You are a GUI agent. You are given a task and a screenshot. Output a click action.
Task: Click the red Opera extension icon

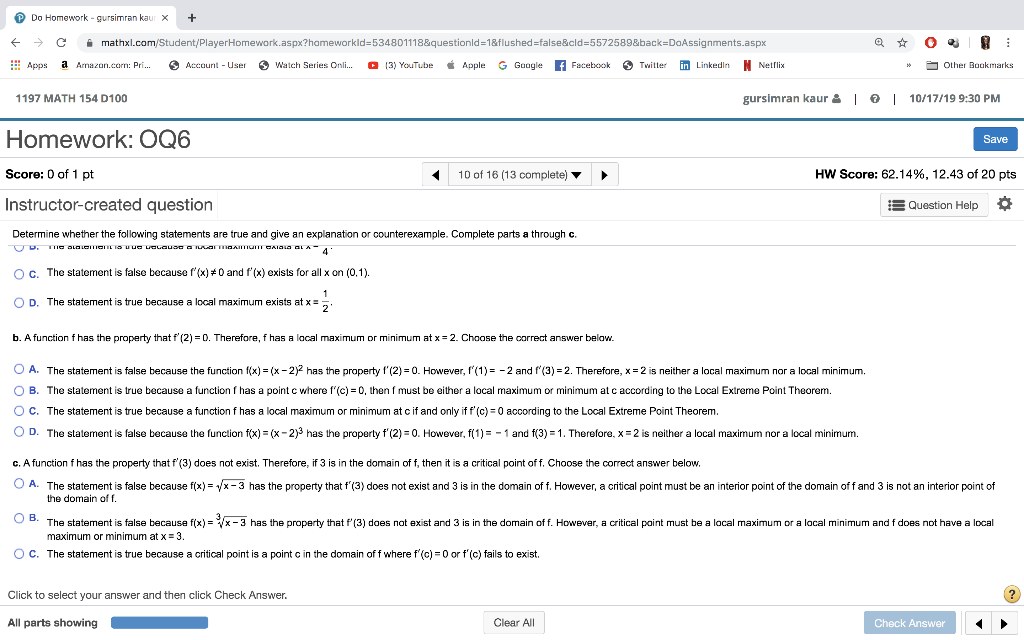coord(931,42)
